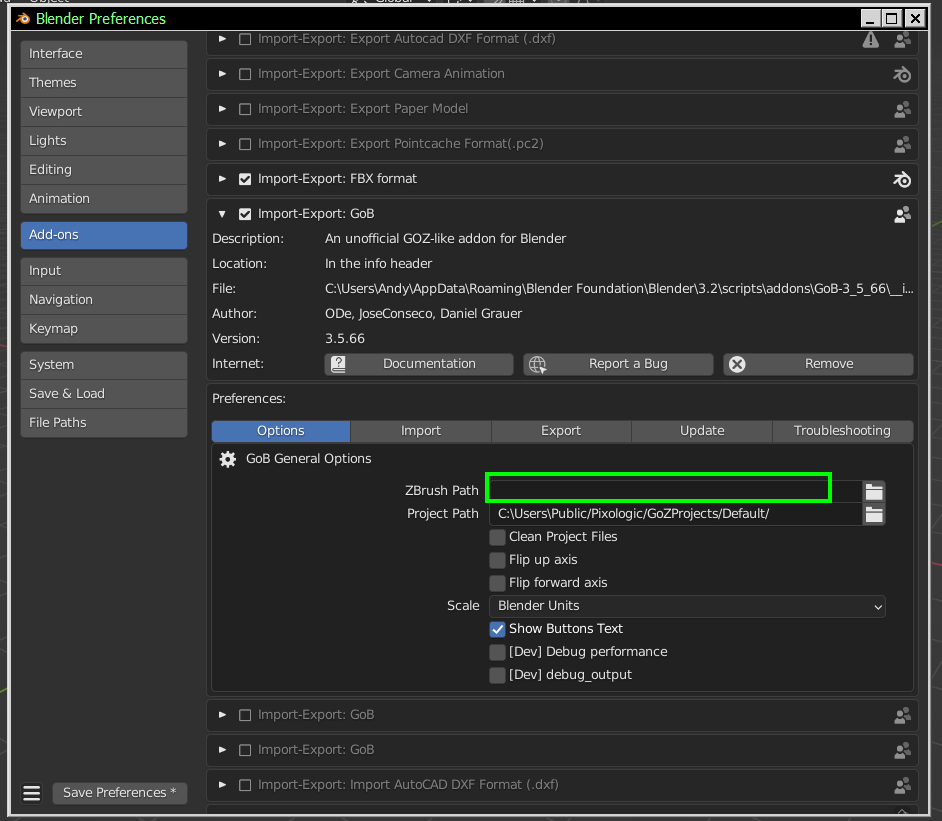Uncheck Show Buttons Text option
The image size is (942, 821).
tap(497, 629)
